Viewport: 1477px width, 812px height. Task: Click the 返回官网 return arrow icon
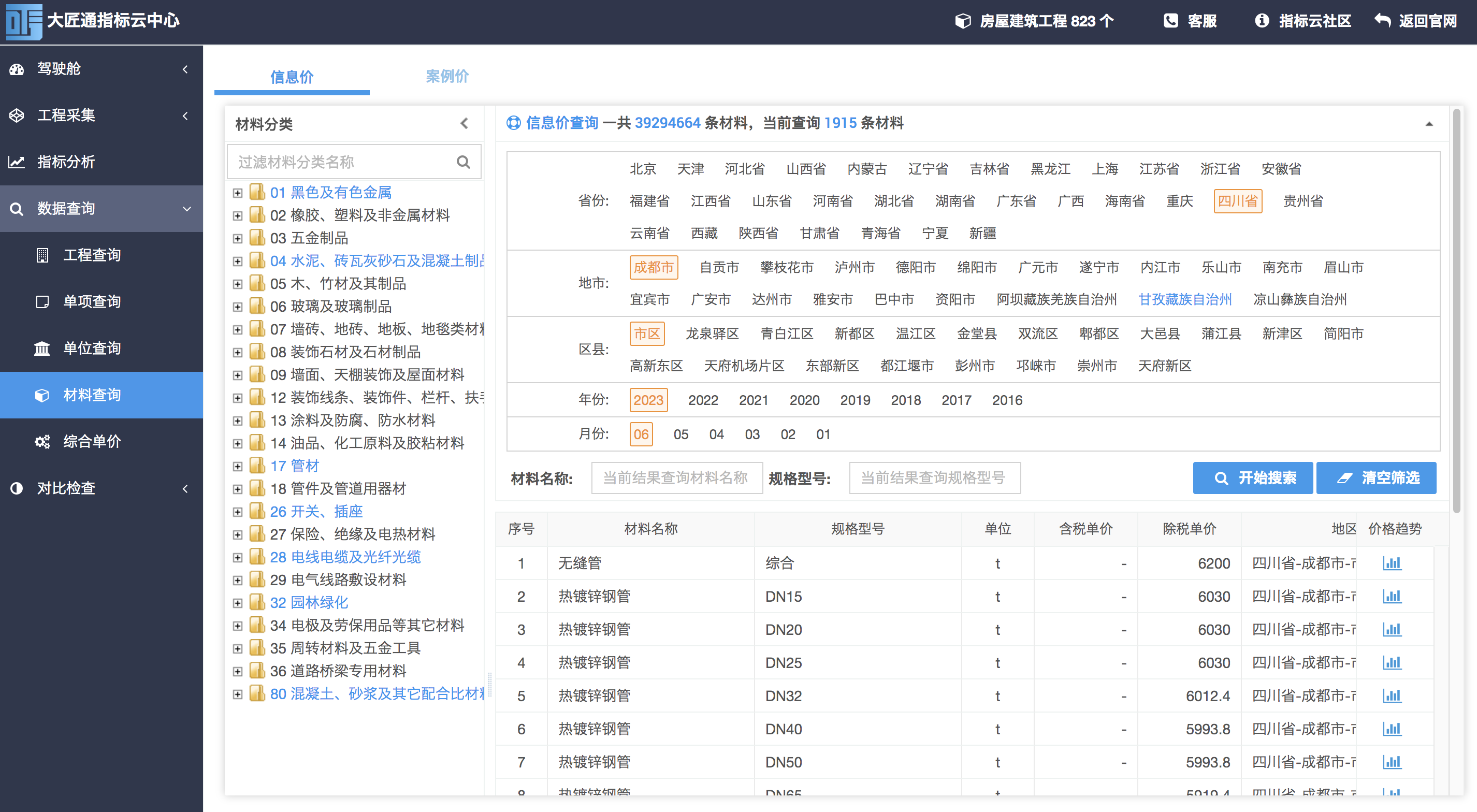(x=1382, y=21)
